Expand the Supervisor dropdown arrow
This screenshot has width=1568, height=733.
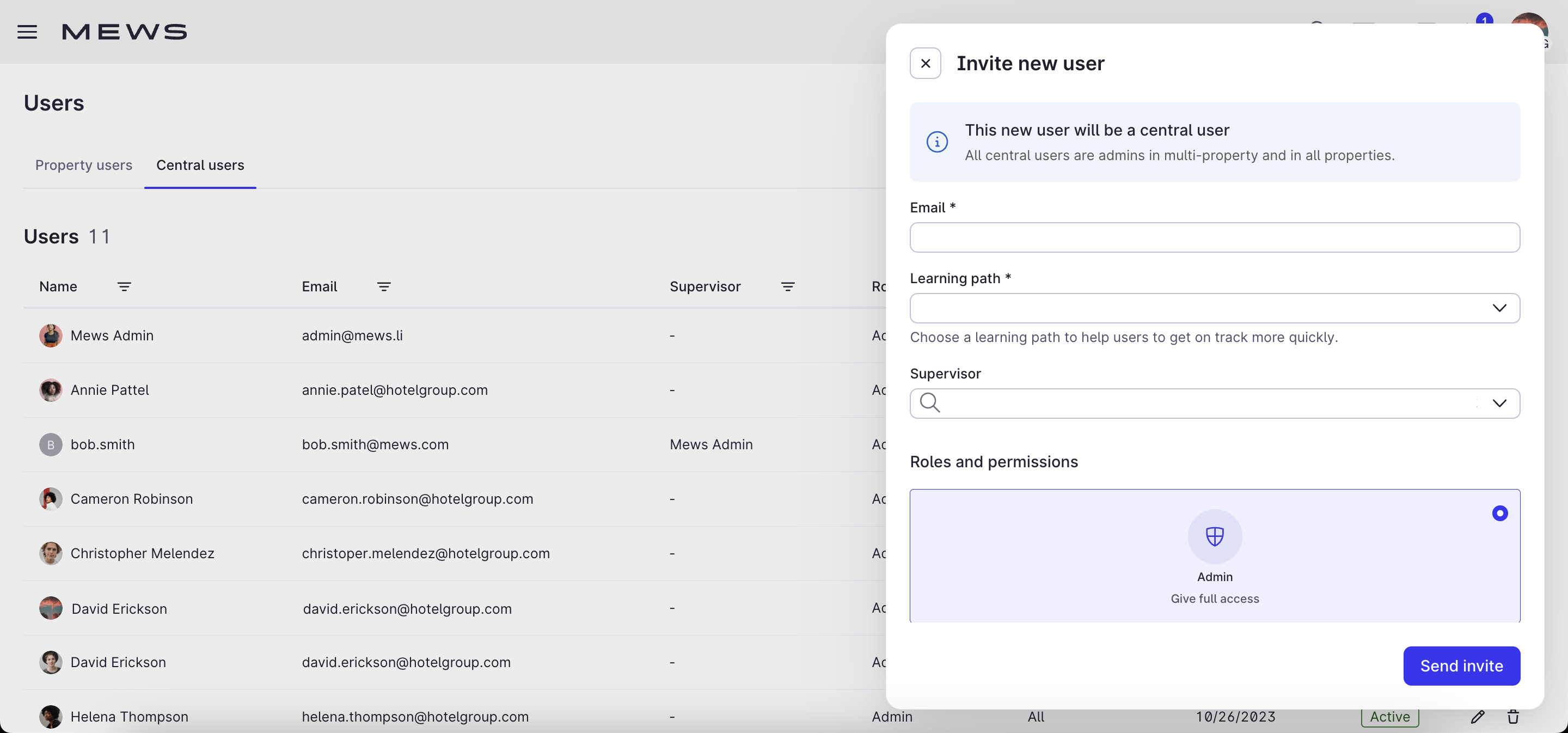(x=1499, y=404)
